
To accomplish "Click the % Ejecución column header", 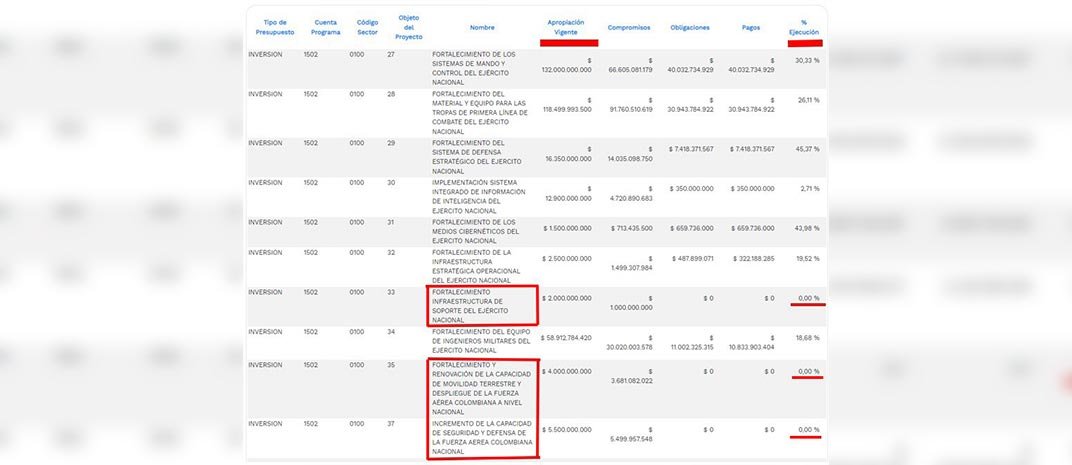I will point(803,27).
